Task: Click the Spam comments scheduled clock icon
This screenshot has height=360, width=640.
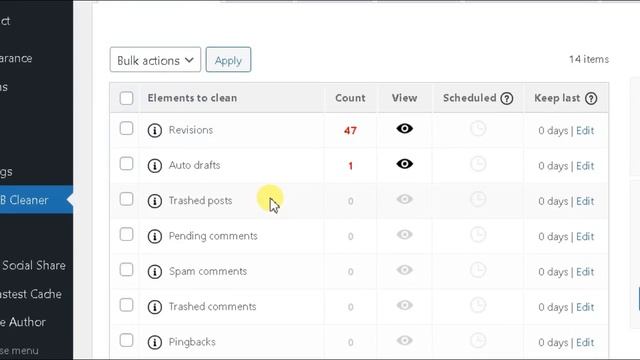Action: [x=478, y=270]
